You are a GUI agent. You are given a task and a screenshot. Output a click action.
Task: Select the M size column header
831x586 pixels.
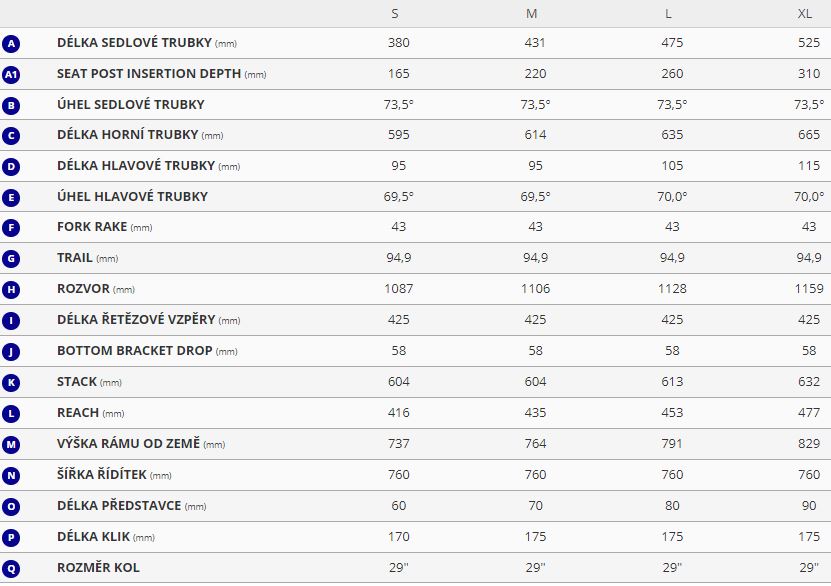point(532,14)
